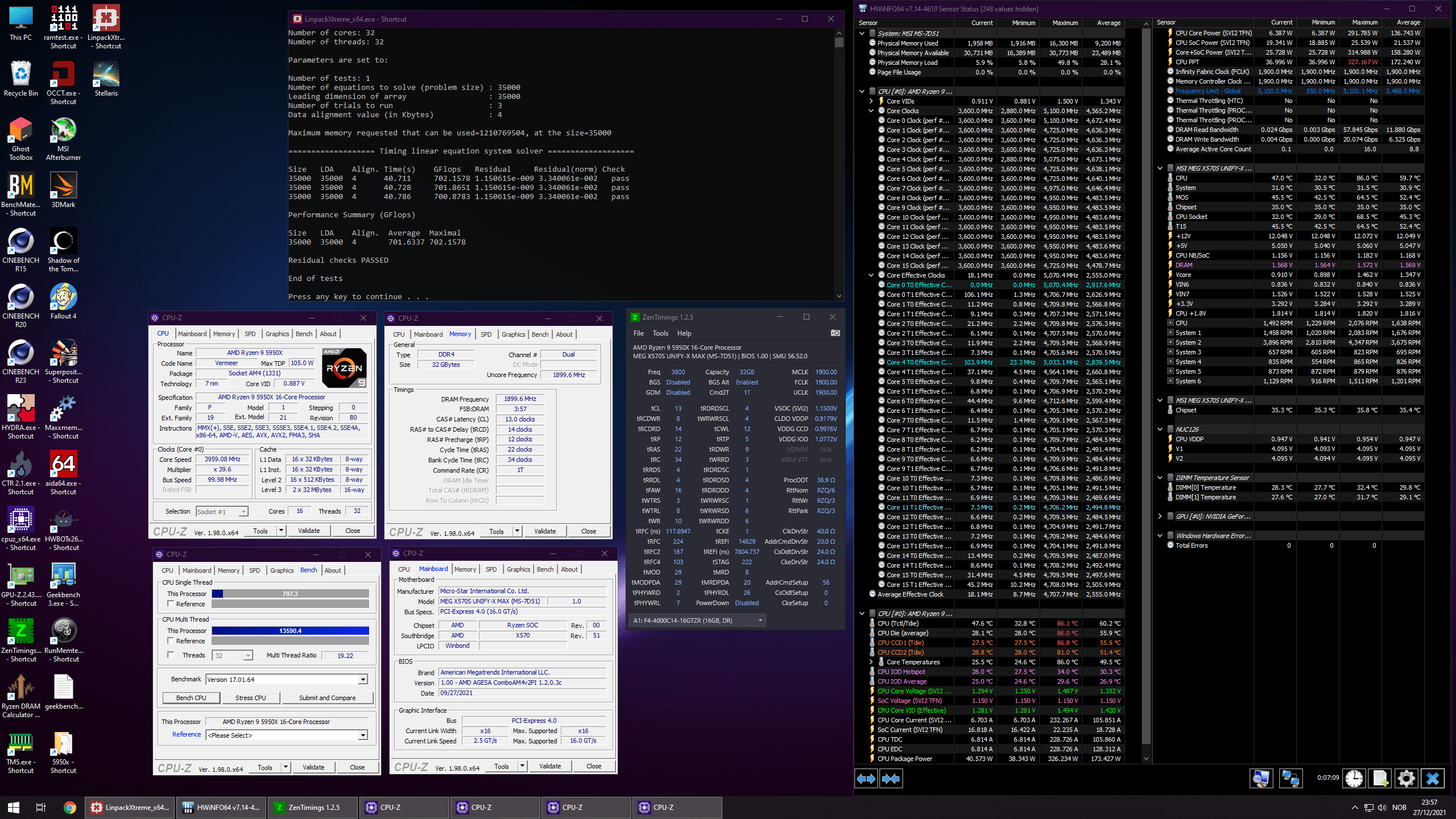Open the Fallout 4 desktop icon
Viewport: 1456px width, 819px height.
63,302
